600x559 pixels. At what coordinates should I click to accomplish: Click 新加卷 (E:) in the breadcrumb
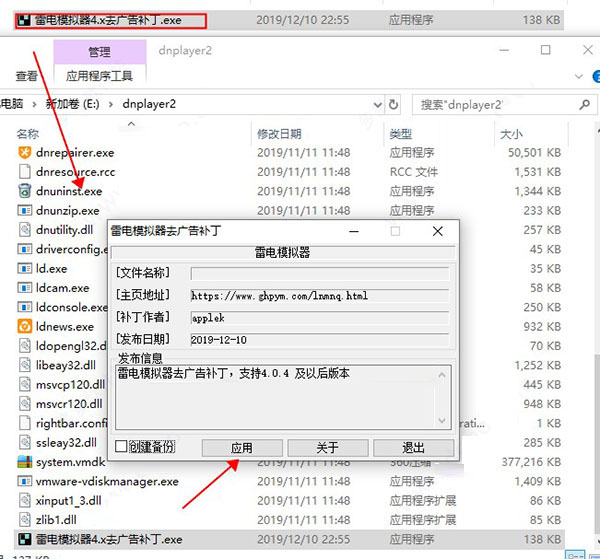[72, 104]
